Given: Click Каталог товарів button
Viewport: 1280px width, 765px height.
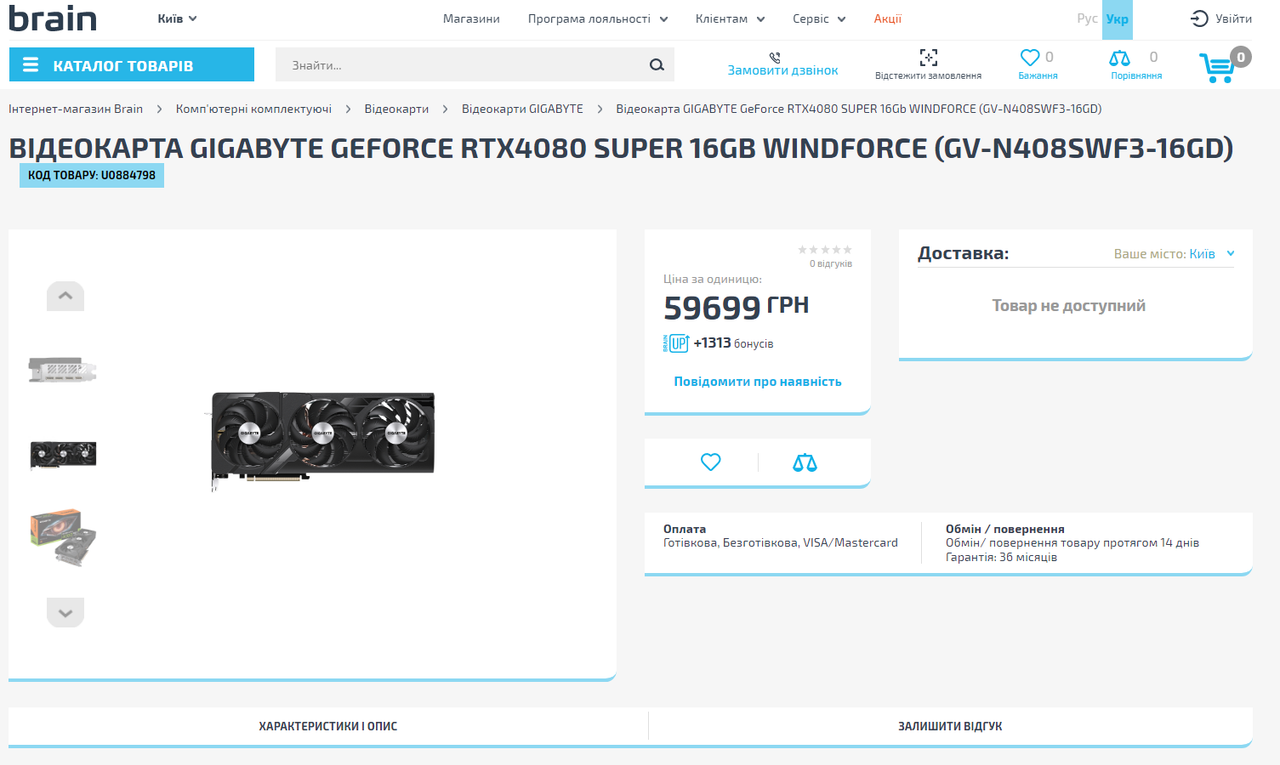Looking at the screenshot, I should pos(131,65).
